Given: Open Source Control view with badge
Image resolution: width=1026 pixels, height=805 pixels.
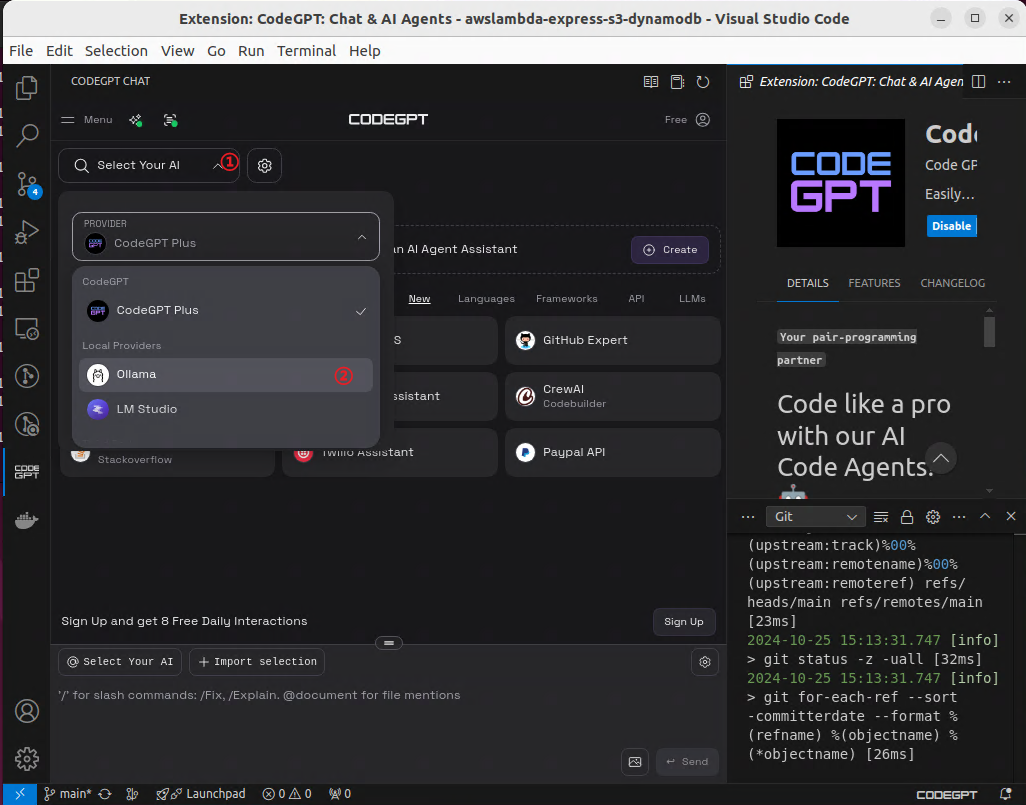Looking at the screenshot, I should click(x=27, y=184).
